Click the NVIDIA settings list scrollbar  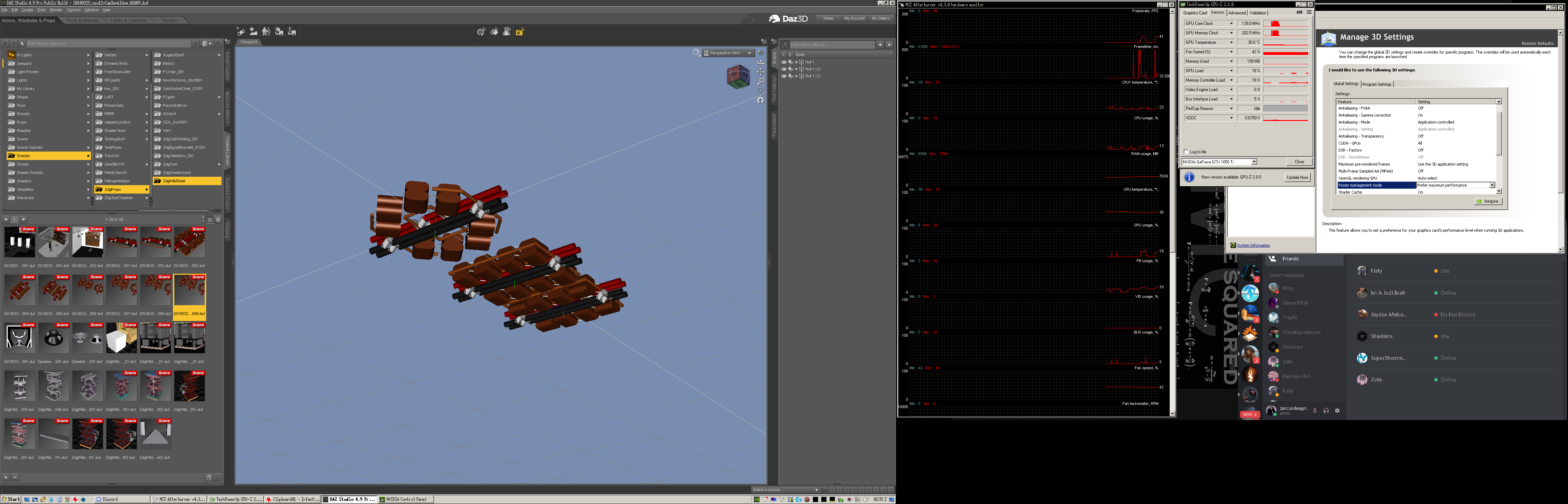tap(1499, 134)
